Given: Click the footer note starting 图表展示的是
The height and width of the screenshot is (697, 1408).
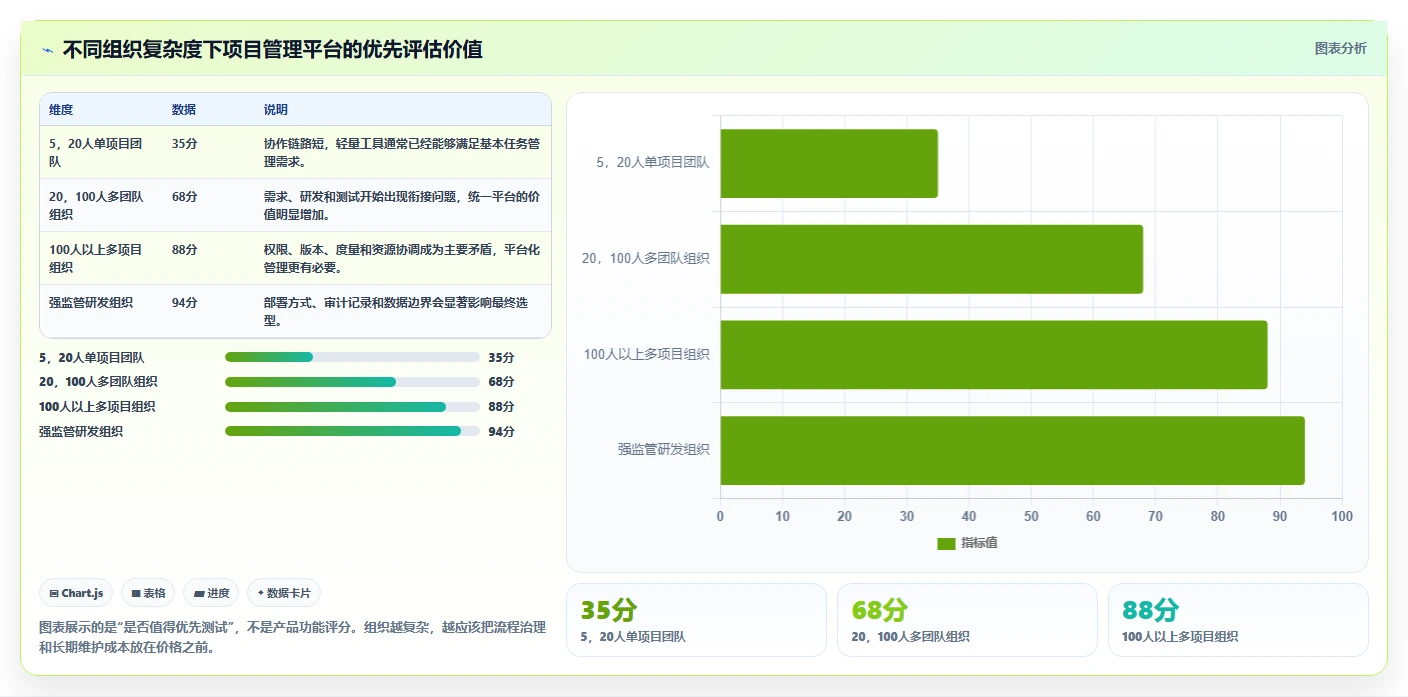Looking at the screenshot, I should click(292, 637).
